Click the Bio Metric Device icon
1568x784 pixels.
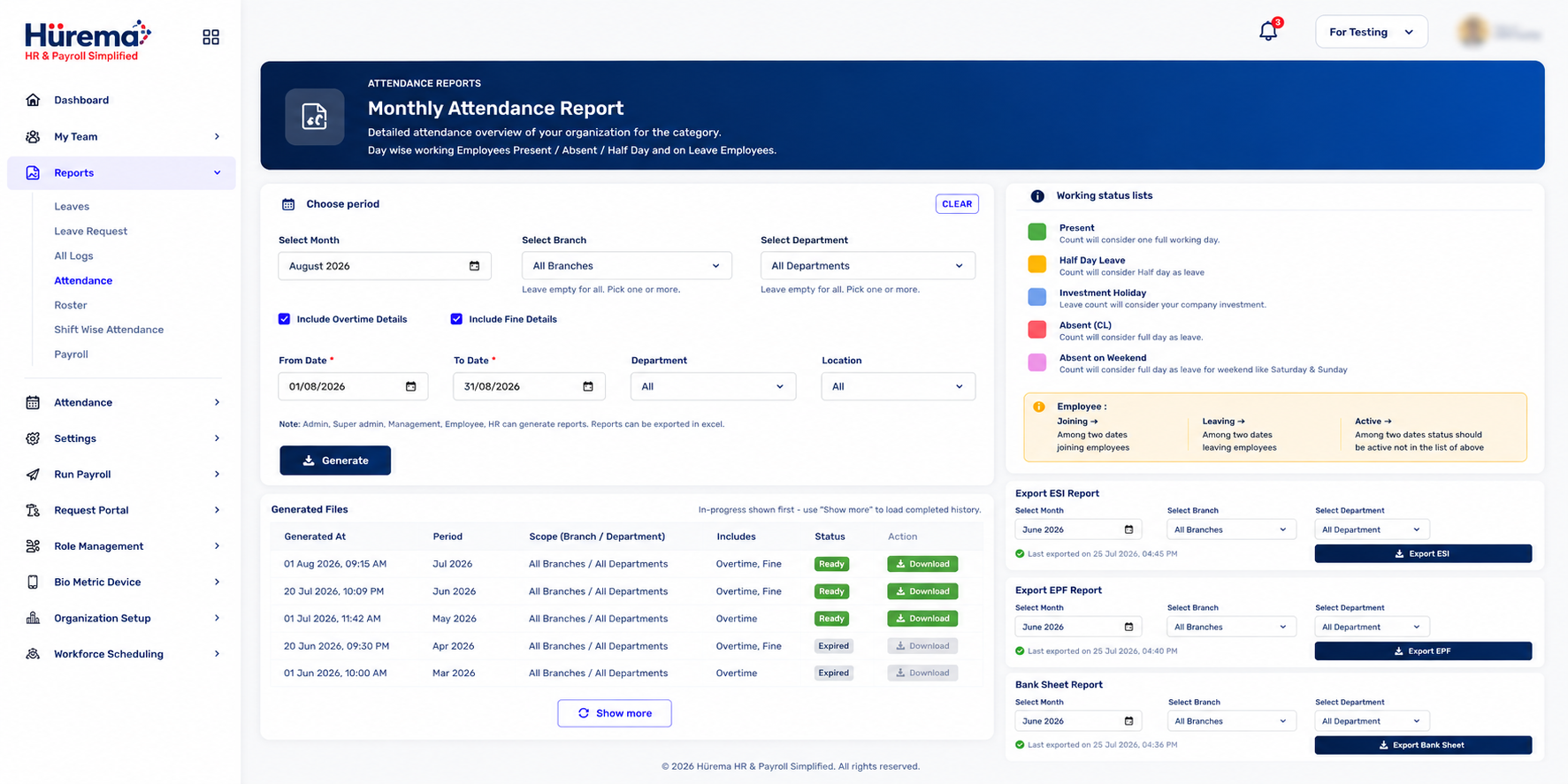33,582
